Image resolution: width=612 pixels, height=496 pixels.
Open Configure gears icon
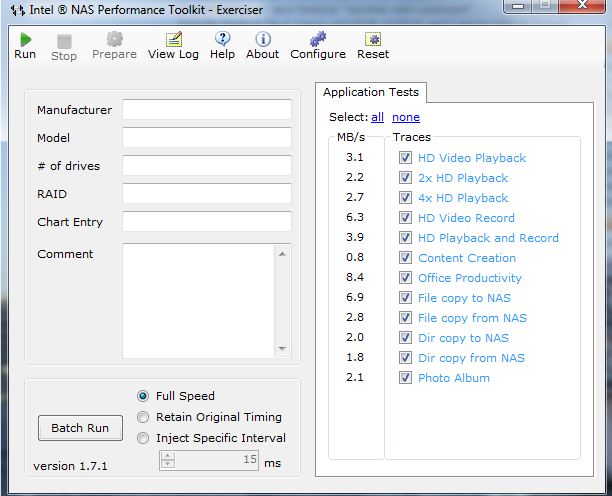[318, 39]
